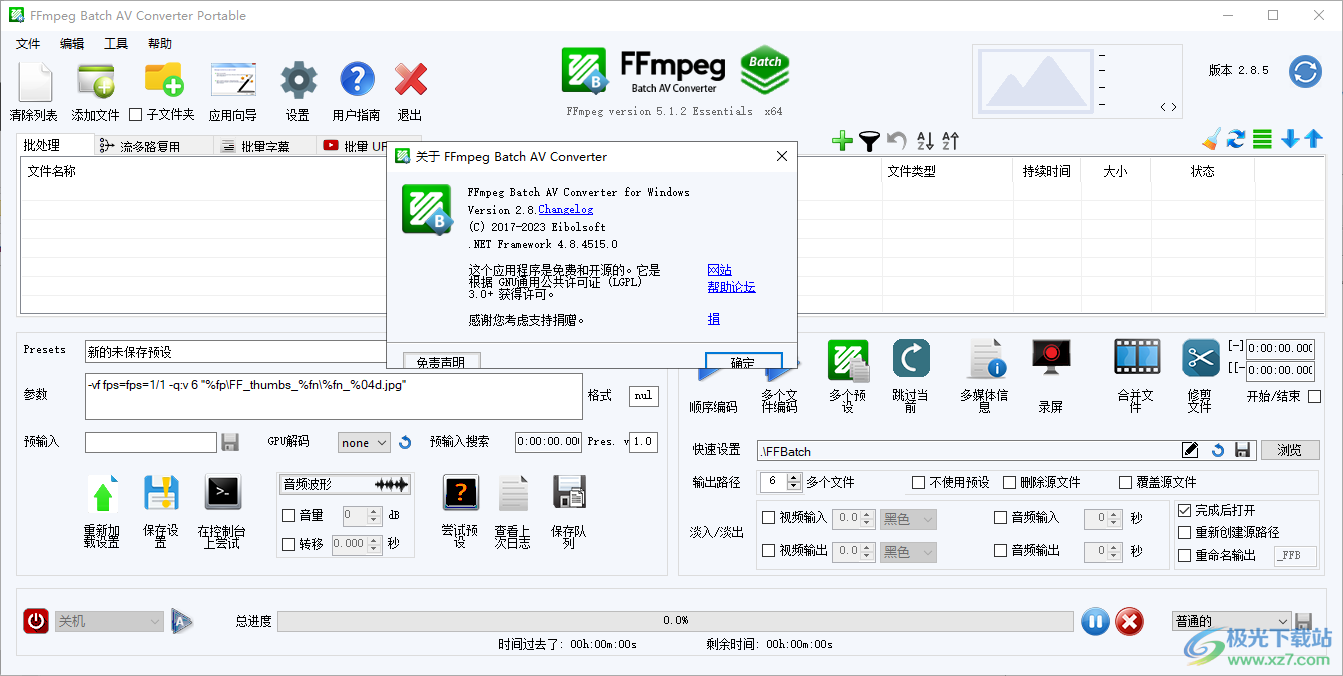Open the shutdown action dropdown showing 关机
The width and height of the screenshot is (1343, 676).
tap(107, 621)
